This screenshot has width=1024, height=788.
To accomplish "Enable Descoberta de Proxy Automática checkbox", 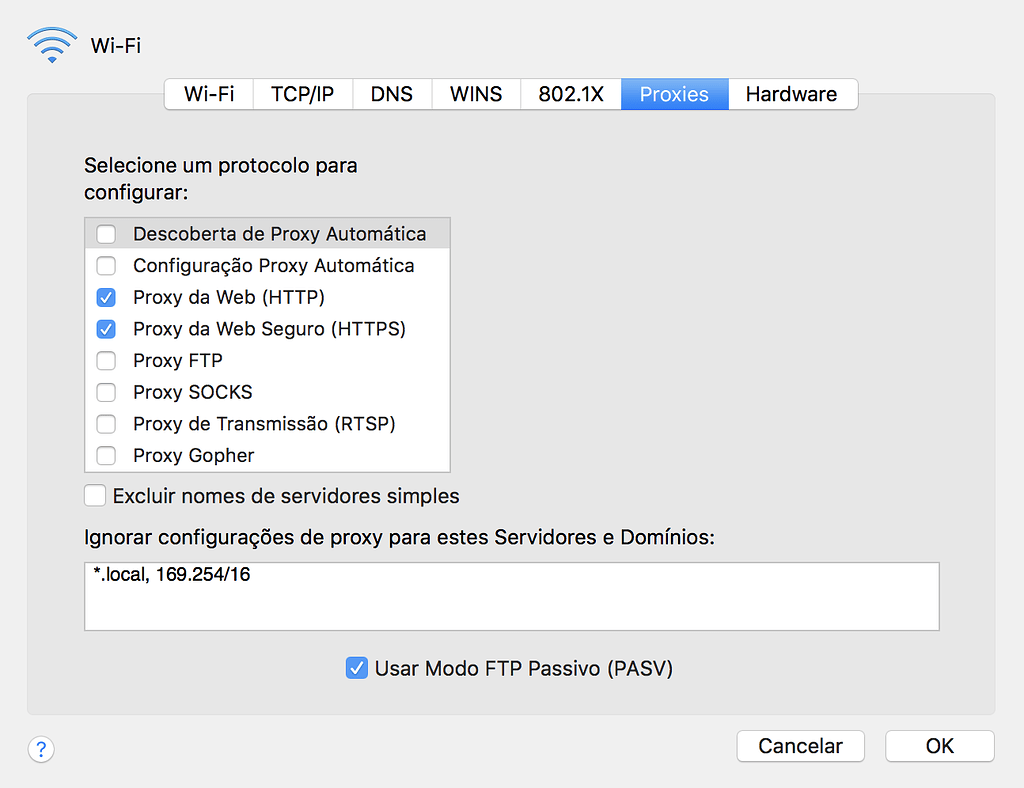I will [x=106, y=234].
